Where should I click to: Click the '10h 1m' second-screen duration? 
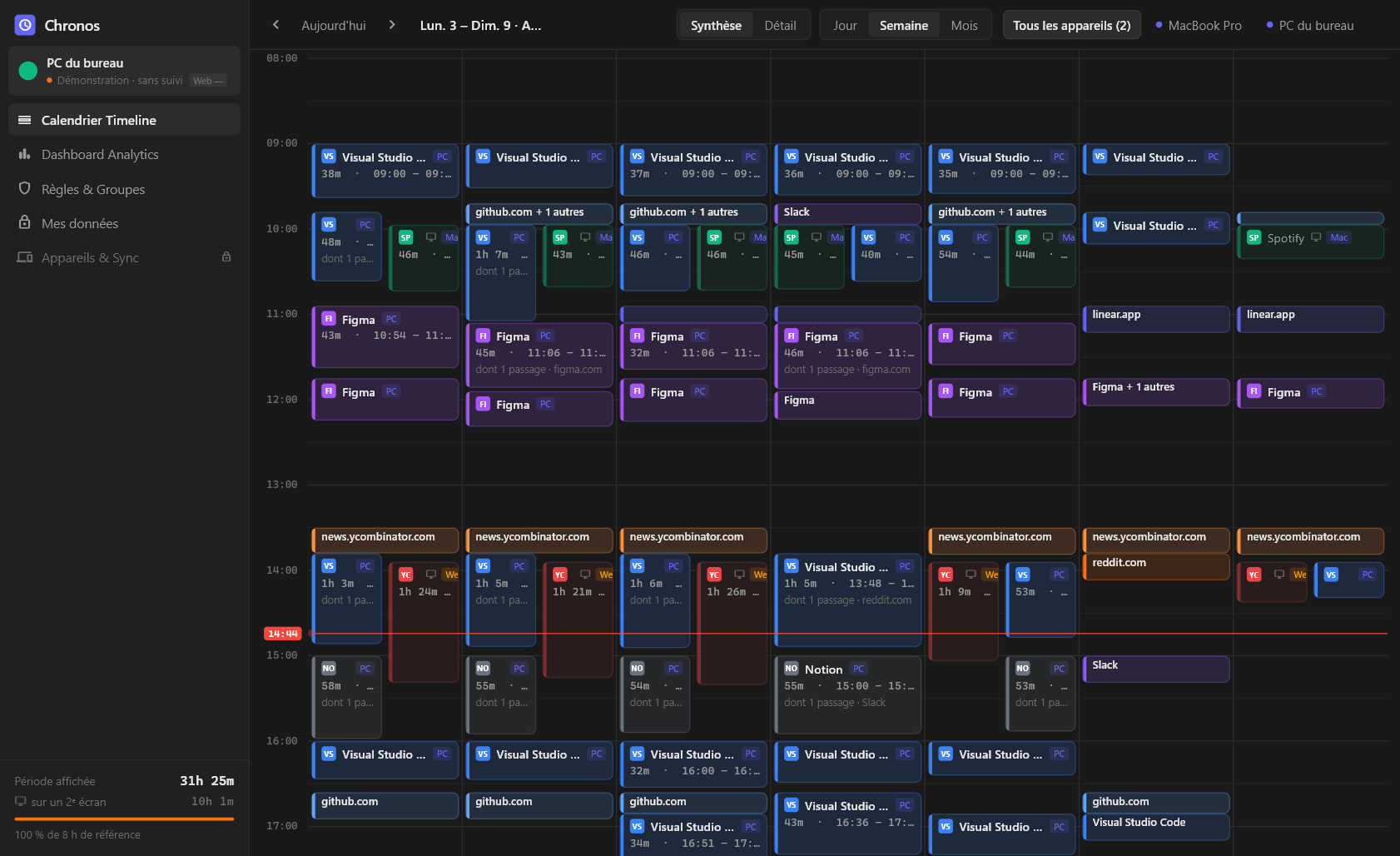coord(212,801)
